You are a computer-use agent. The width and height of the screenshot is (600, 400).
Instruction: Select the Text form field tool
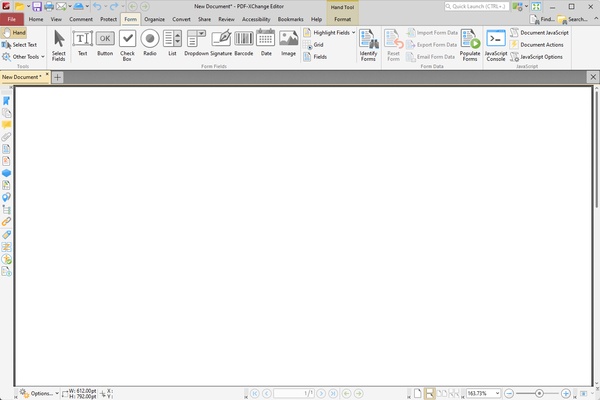pyautogui.click(x=83, y=43)
